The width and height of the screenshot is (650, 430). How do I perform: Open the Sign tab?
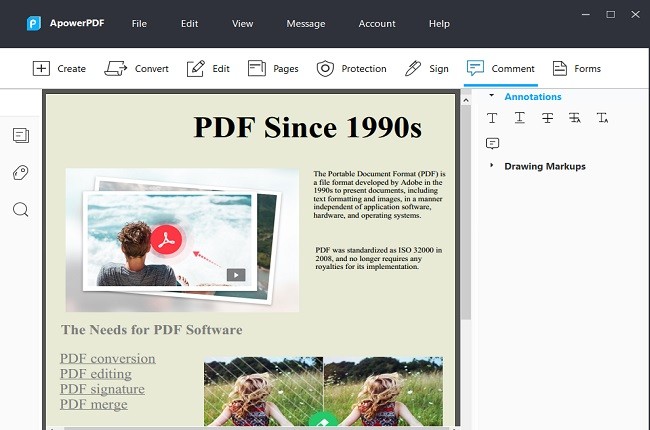tap(427, 68)
